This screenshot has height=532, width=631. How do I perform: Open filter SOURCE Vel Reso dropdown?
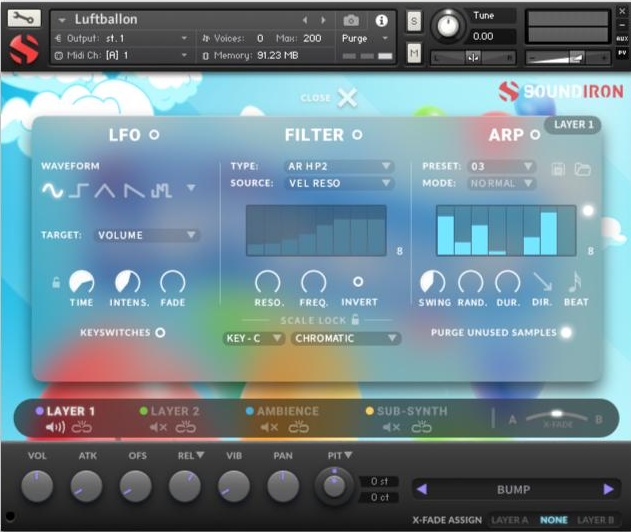point(339,183)
